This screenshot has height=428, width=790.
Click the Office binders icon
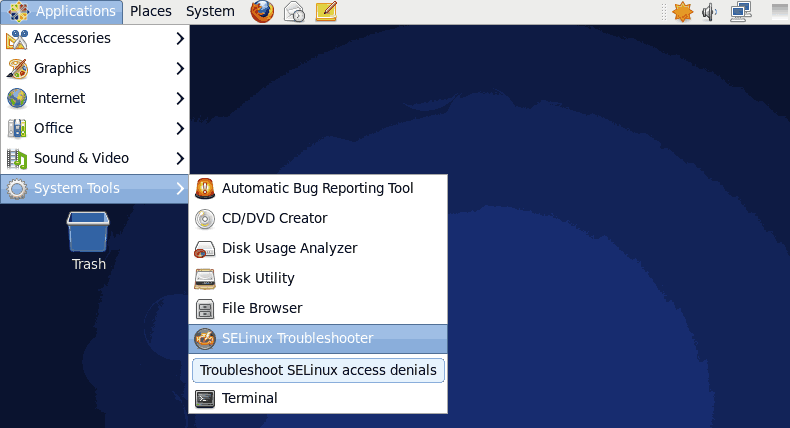click(x=17, y=129)
